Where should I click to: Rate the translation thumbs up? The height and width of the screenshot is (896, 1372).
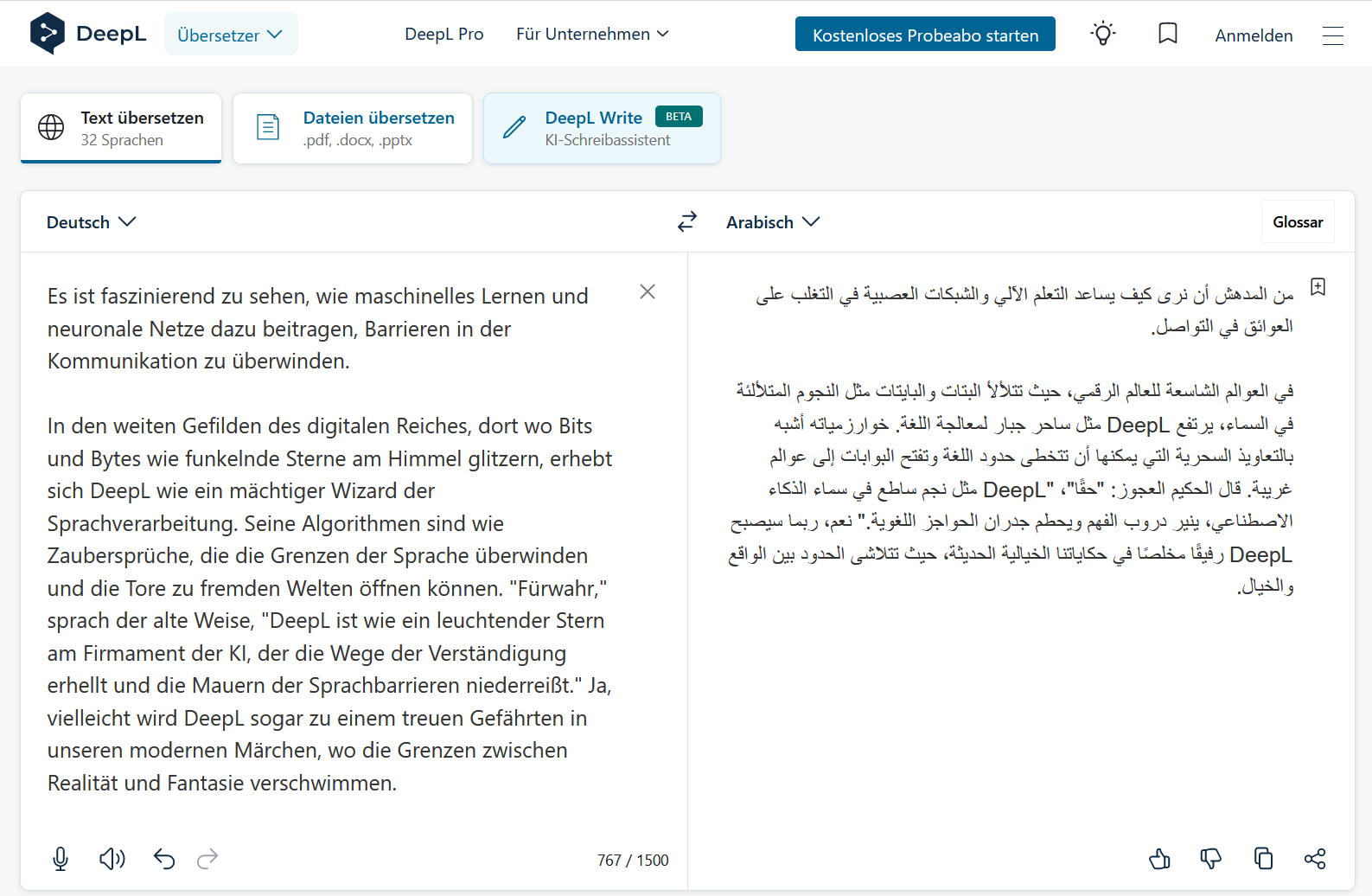pyautogui.click(x=1159, y=859)
